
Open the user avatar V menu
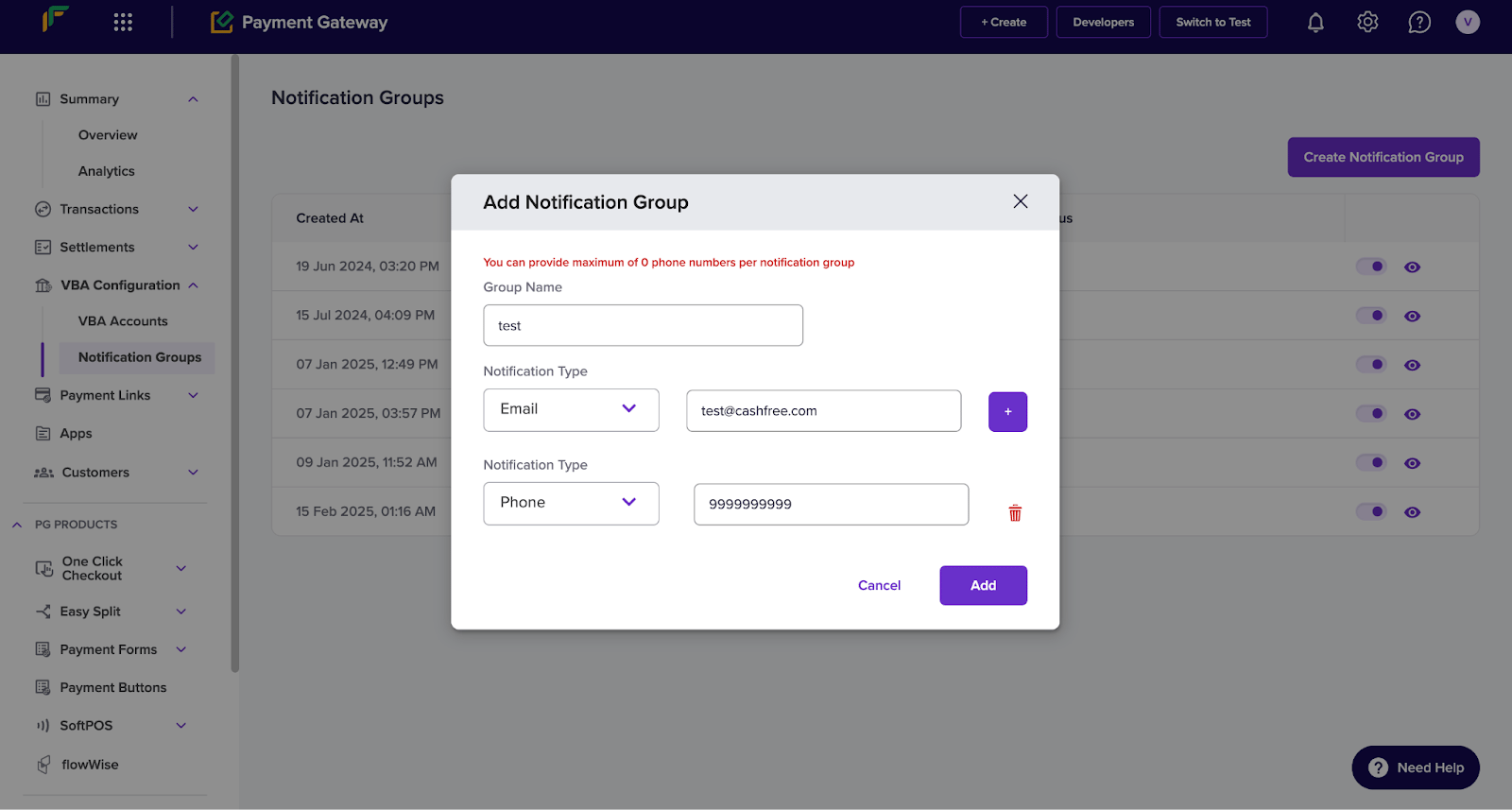tap(1468, 22)
